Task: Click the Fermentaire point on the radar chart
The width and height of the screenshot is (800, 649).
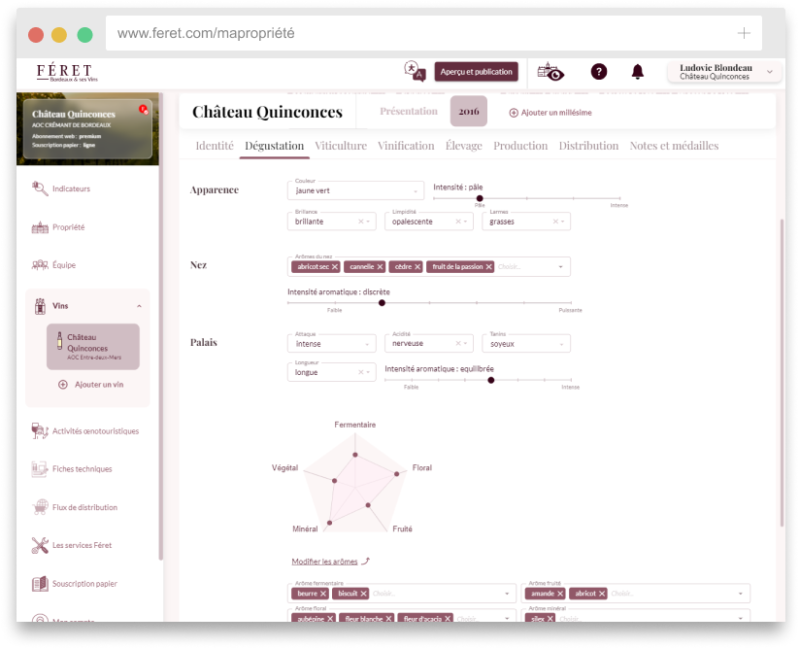Action: pyautogui.click(x=355, y=455)
